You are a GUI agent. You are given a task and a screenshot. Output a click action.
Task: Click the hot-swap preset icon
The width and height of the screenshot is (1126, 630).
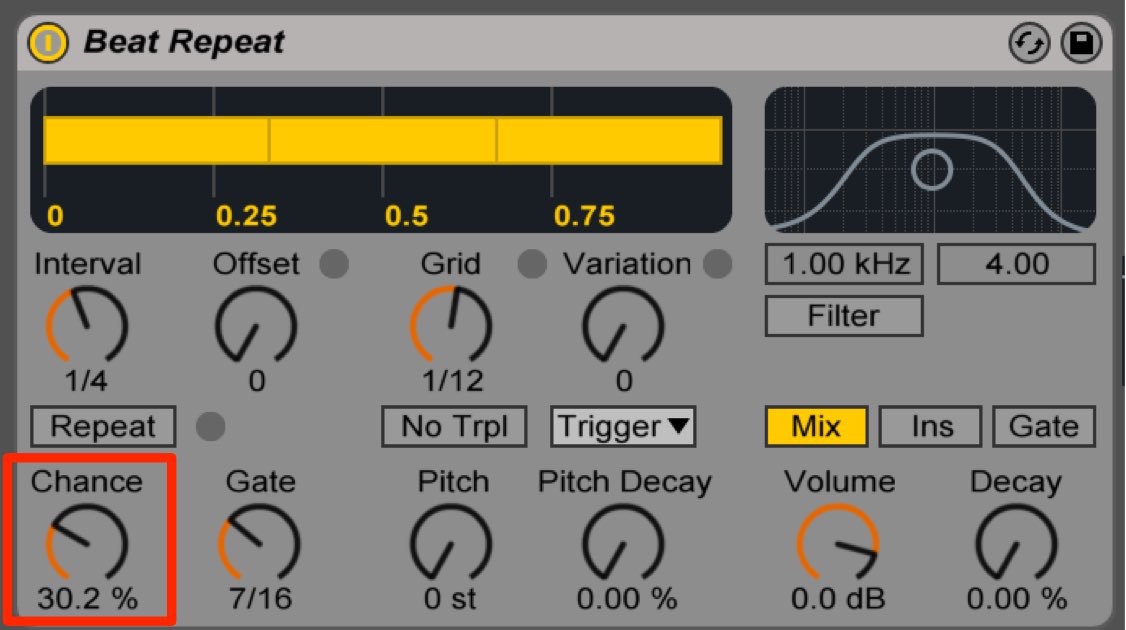coord(1028,43)
